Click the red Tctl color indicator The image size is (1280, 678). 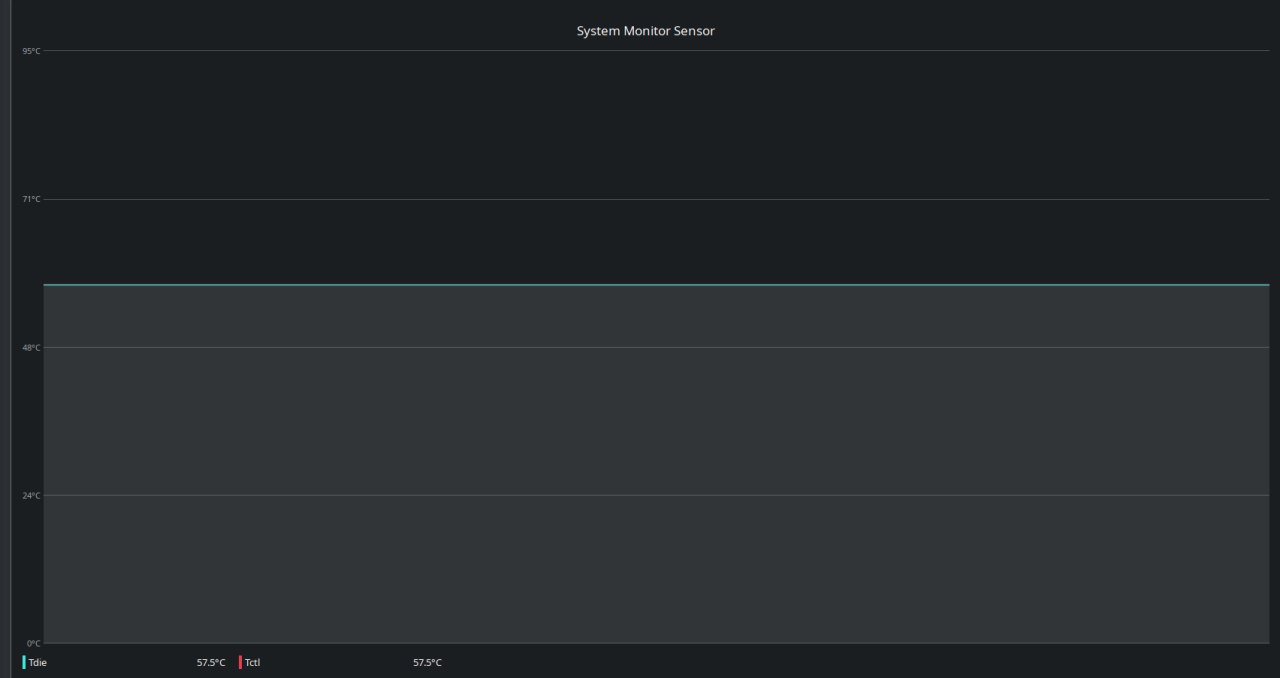tap(240, 662)
